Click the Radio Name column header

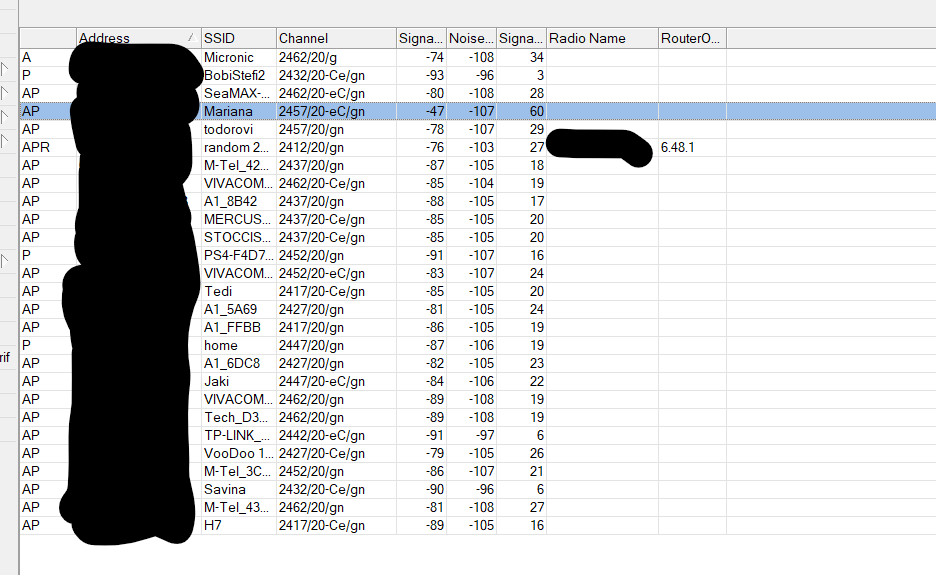[x=602, y=38]
